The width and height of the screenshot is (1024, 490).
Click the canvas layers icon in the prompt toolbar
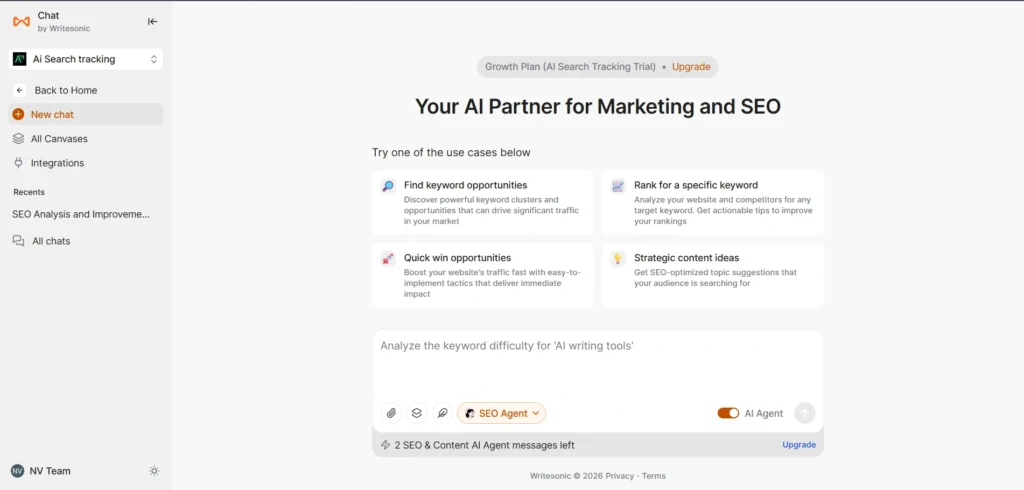(417, 413)
